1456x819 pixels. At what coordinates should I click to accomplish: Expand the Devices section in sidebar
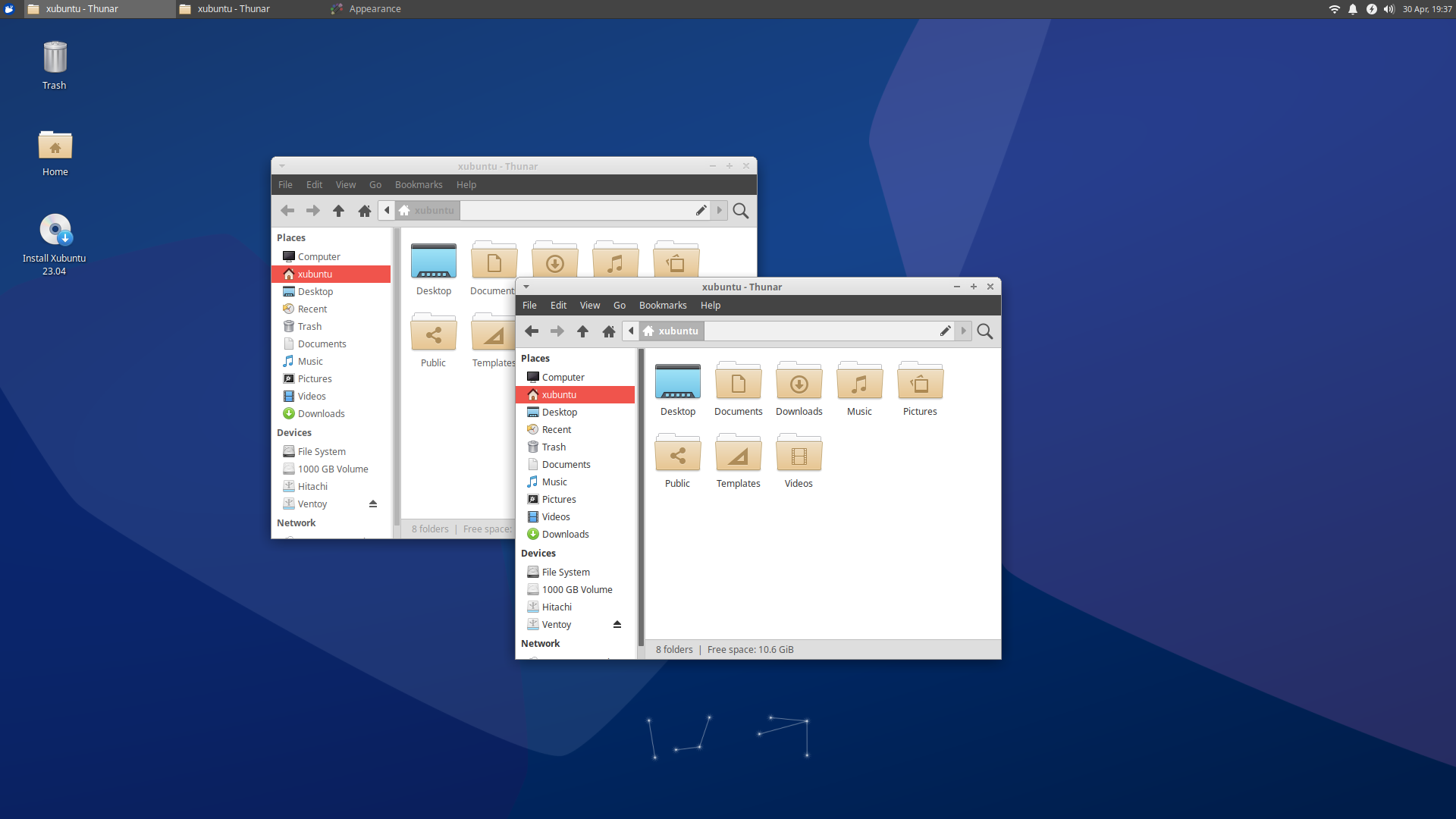pyautogui.click(x=539, y=552)
